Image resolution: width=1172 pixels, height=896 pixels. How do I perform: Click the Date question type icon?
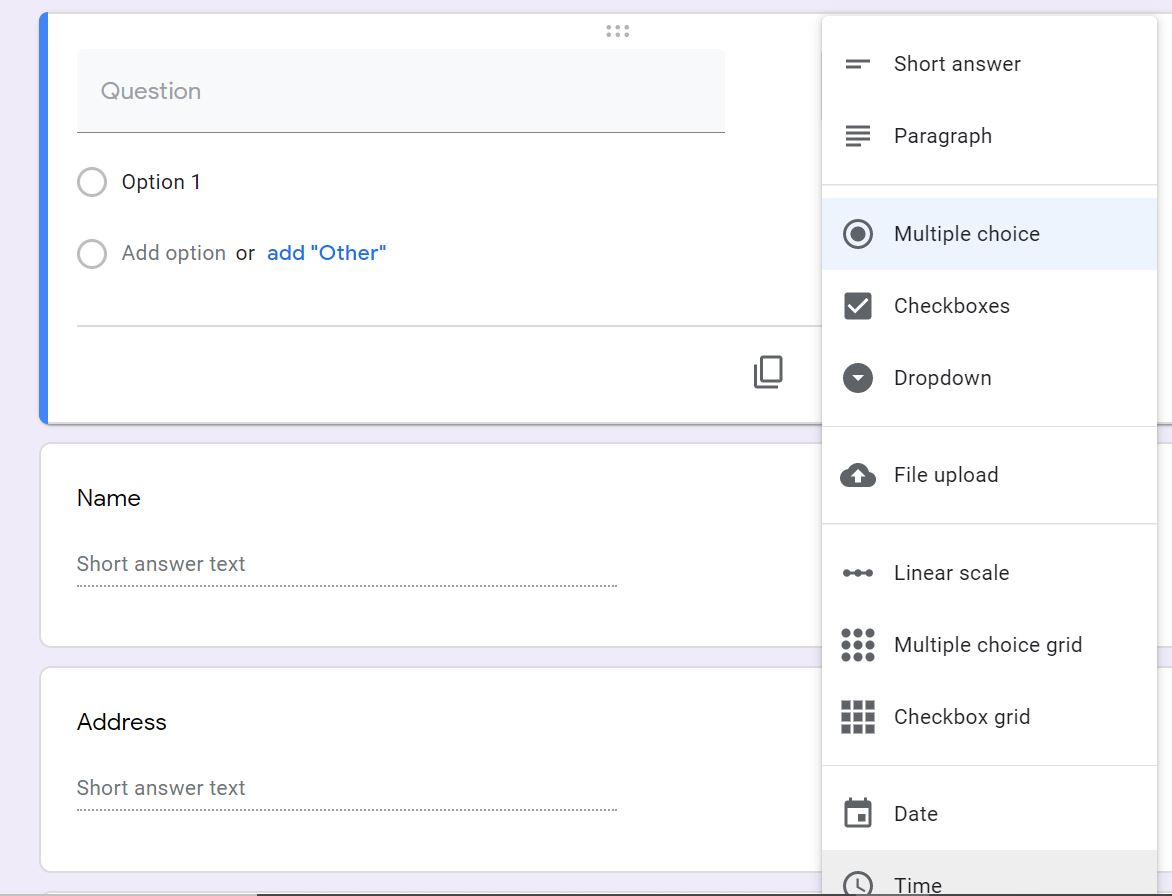click(x=857, y=813)
